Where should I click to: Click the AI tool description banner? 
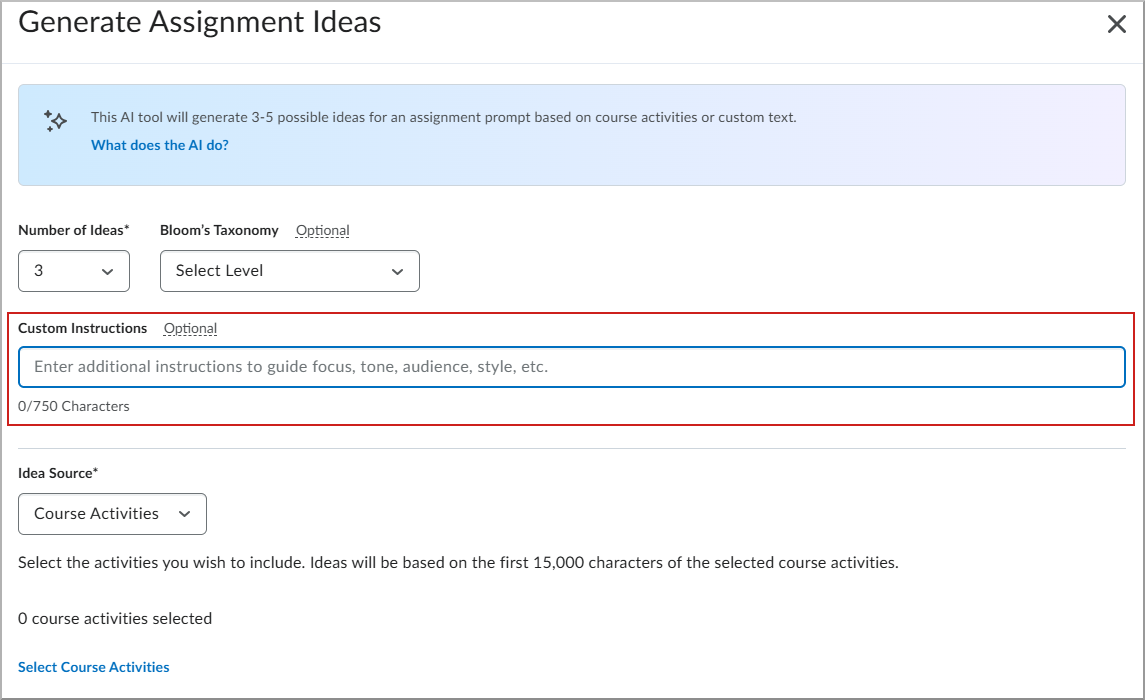click(572, 135)
